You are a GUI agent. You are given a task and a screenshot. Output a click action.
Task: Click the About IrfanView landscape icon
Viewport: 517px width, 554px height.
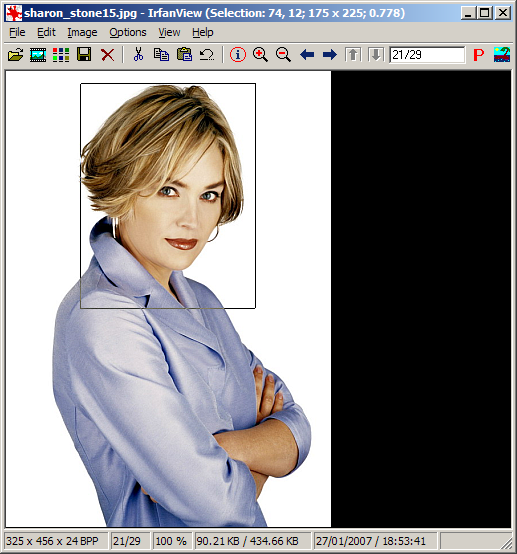pos(502,55)
